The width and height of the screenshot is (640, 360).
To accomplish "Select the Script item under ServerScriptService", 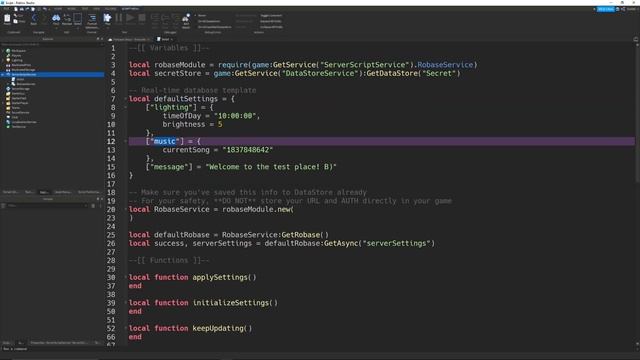I will point(20,79).
